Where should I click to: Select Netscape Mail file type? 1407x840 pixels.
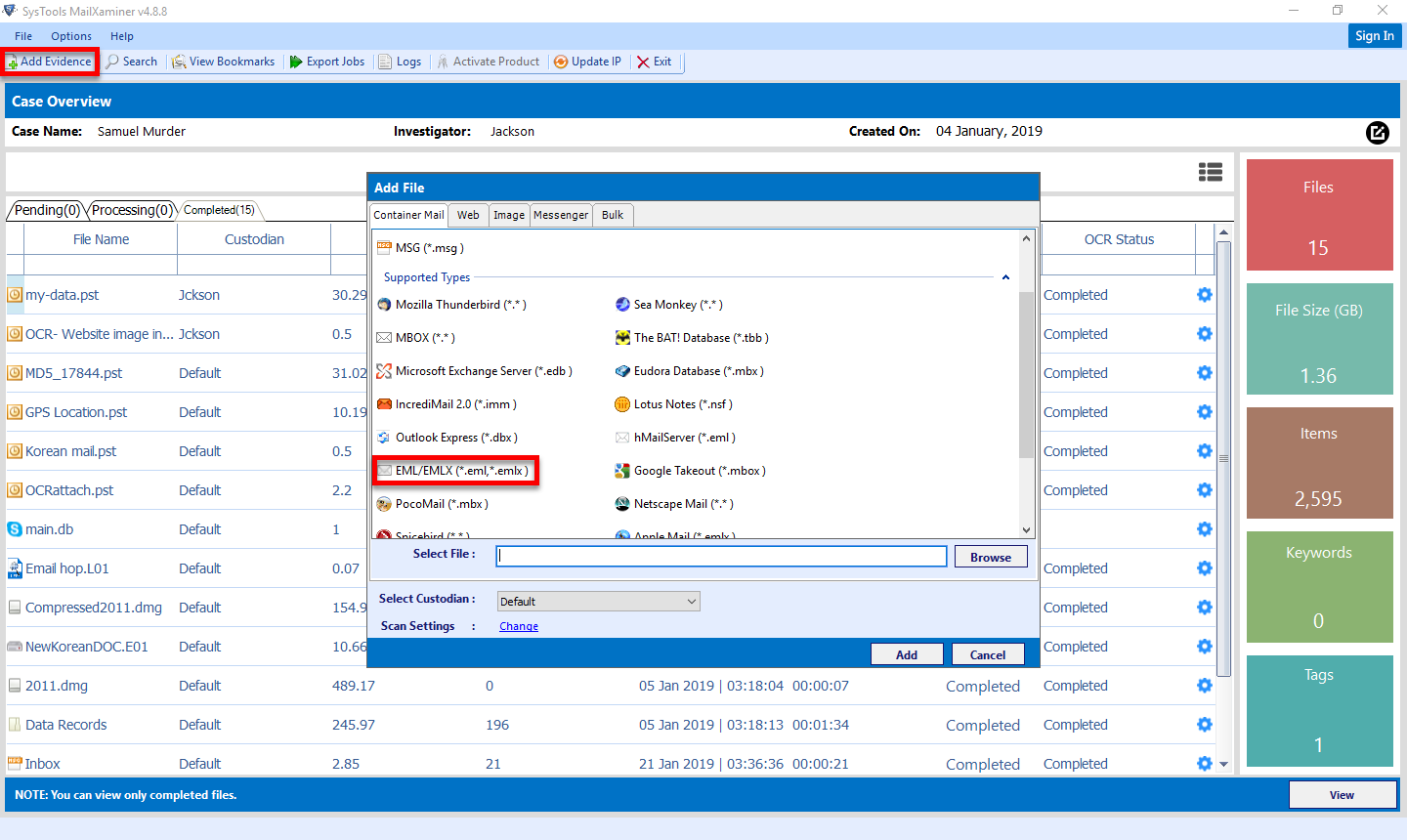tap(674, 504)
